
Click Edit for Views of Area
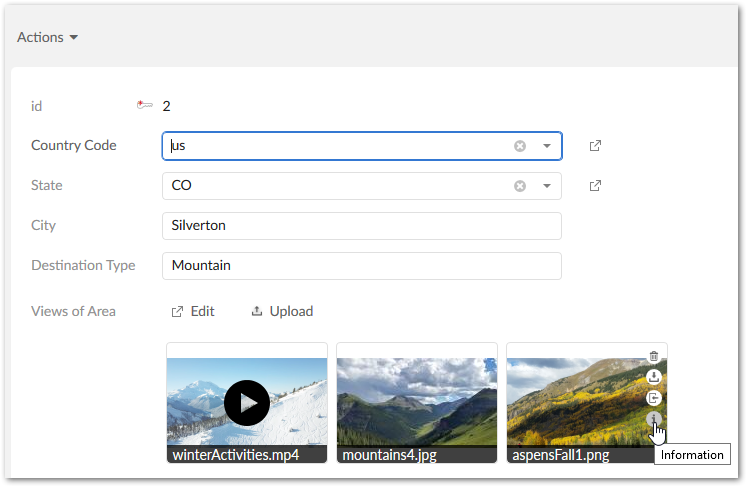pyautogui.click(x=193, y=311)
